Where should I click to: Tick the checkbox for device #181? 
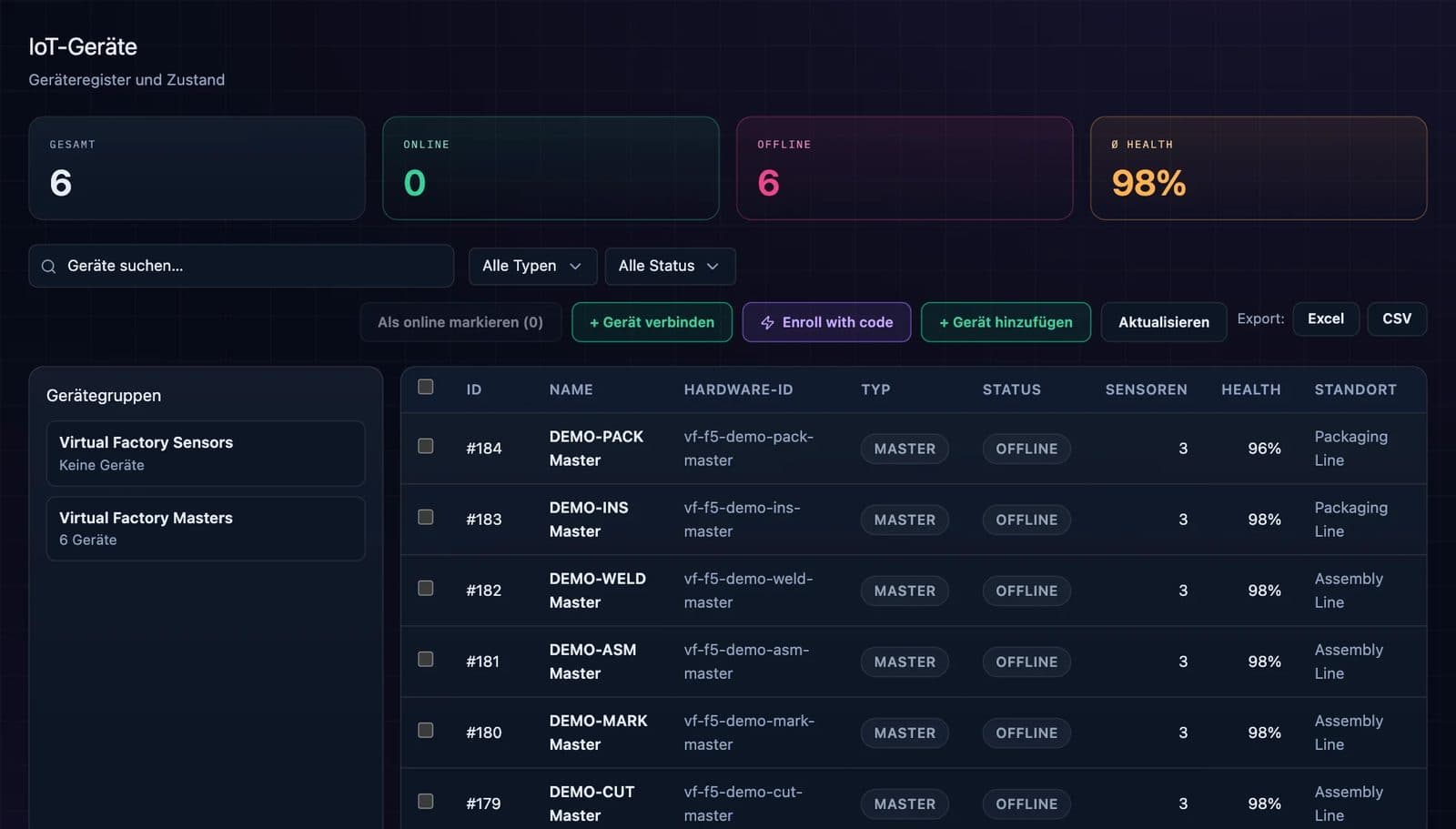(425, 659)
